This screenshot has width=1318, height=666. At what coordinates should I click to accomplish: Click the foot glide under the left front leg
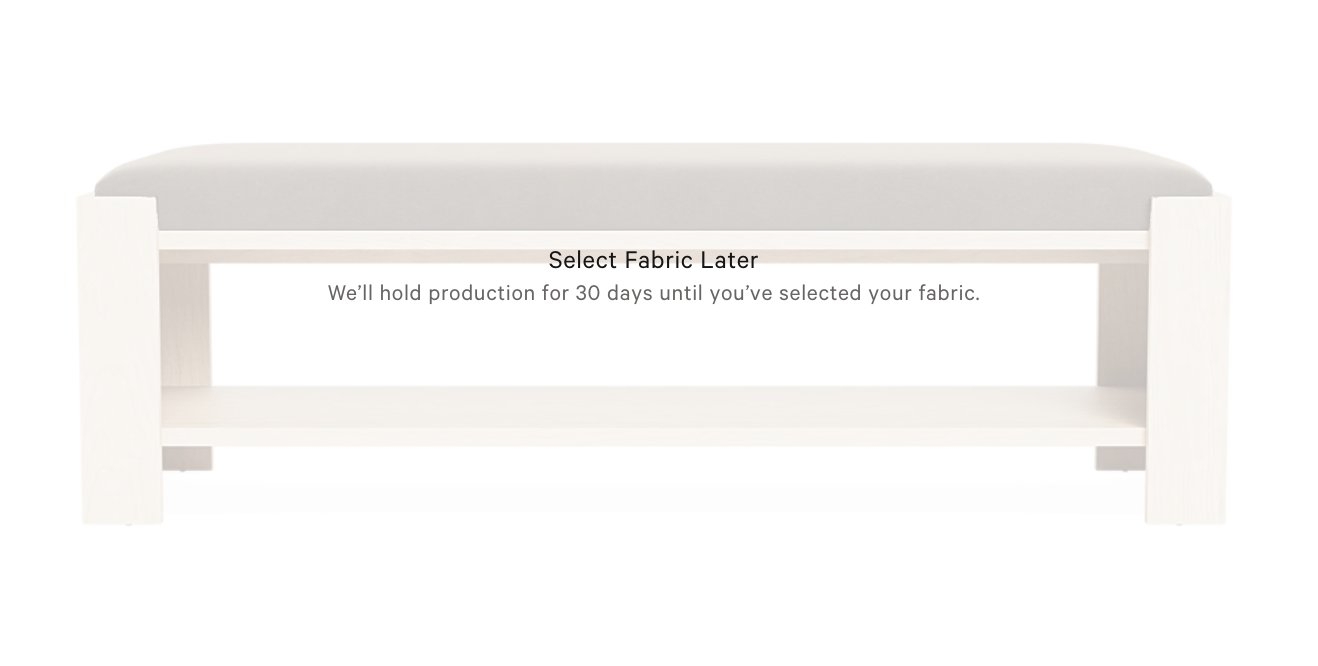(128, 525)
